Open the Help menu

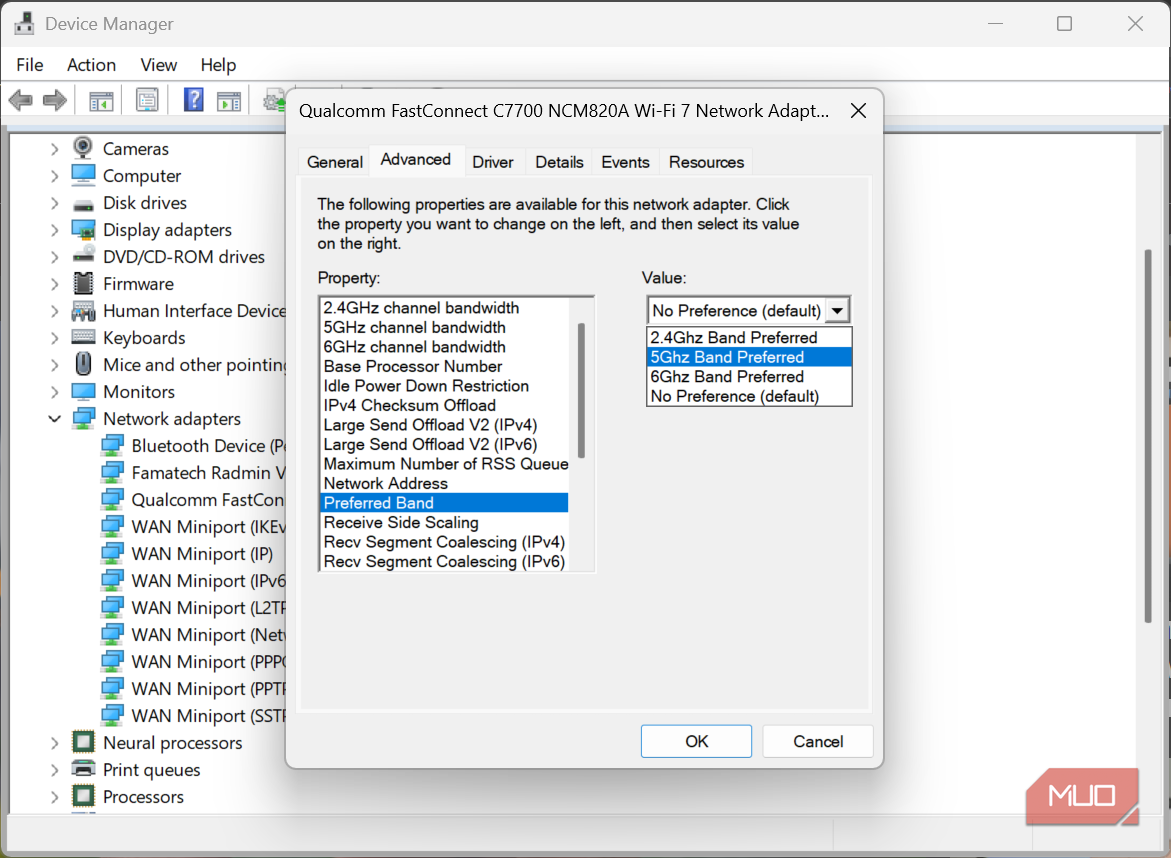(x=218, y=65)
